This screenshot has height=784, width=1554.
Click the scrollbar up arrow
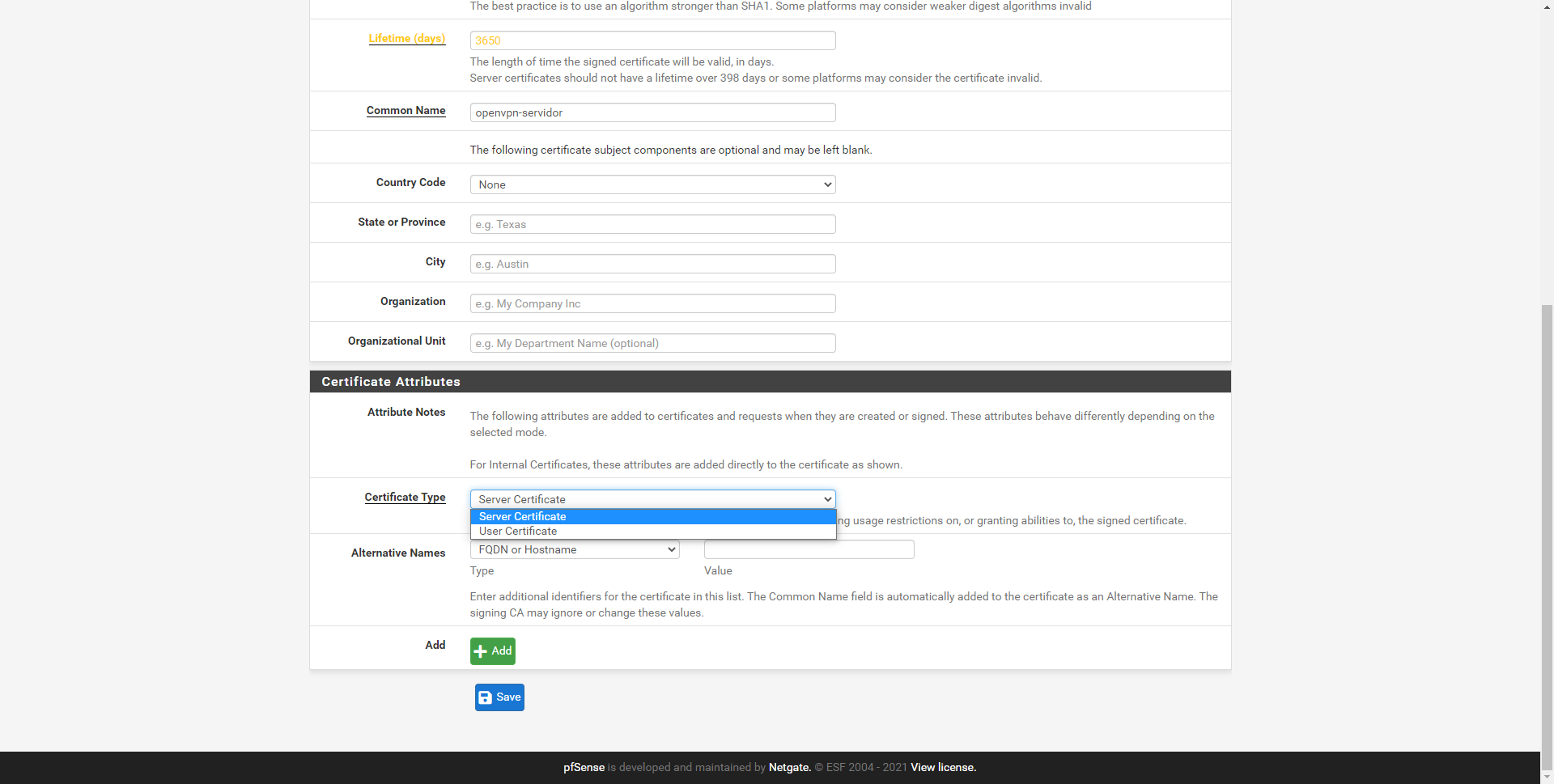[x=1548, y=6]
